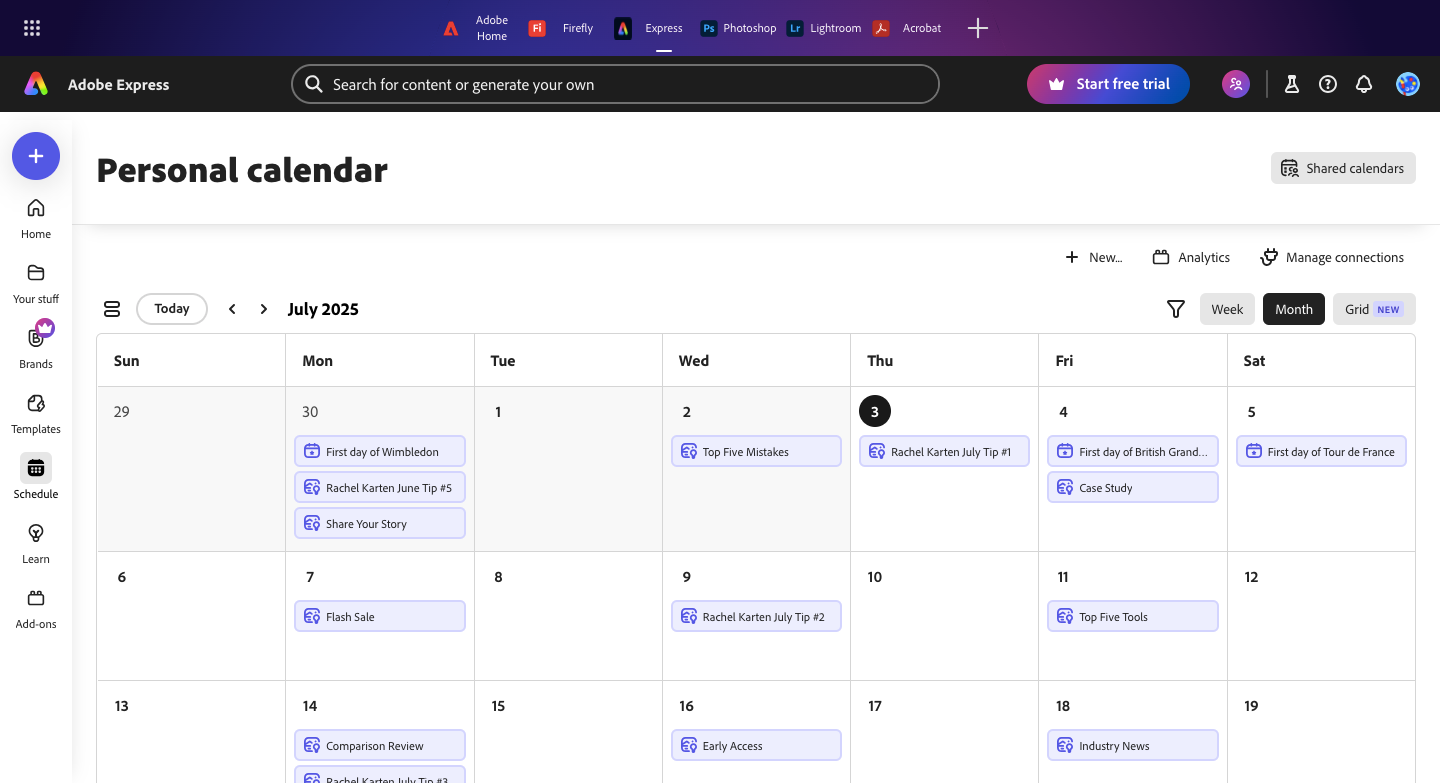Open Shared calendars
Image resolution: width=1440 pixels, height=783 pixels.
(1343, 168)
